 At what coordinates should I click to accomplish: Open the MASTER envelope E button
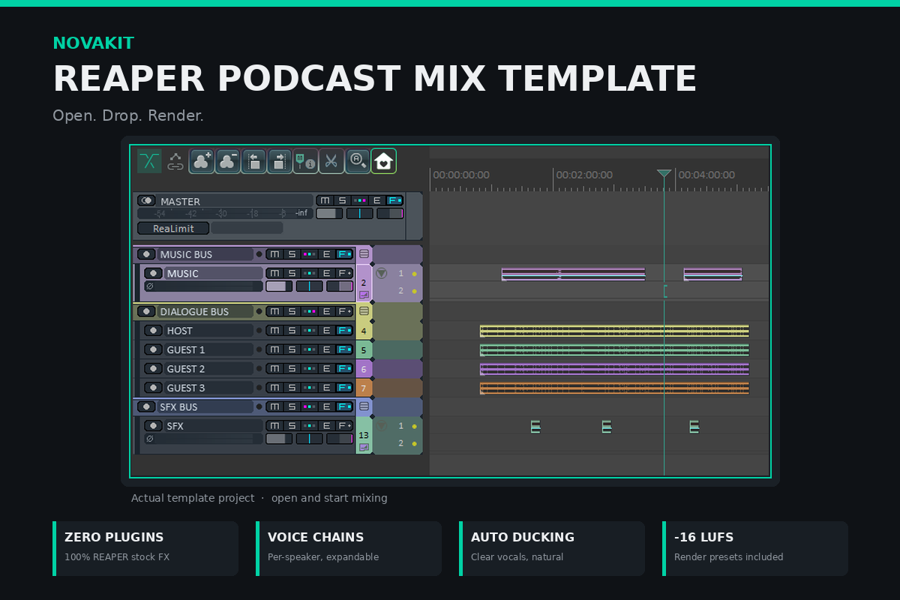pos(377,200)
